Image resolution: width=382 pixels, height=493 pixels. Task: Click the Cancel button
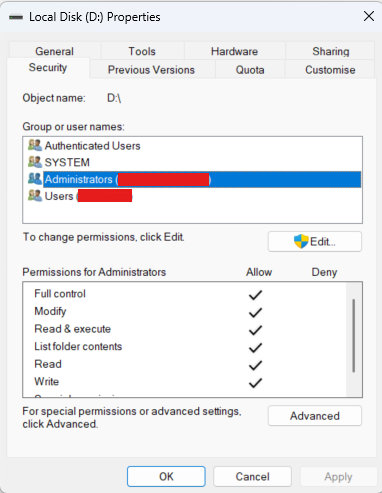(x=252, y=477)
